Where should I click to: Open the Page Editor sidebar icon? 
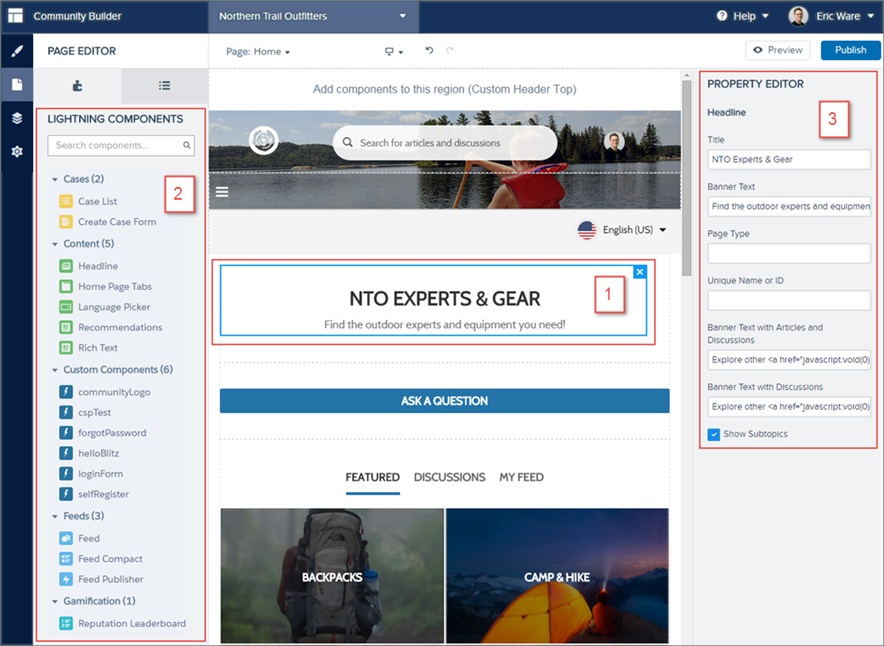coord(17,85)
